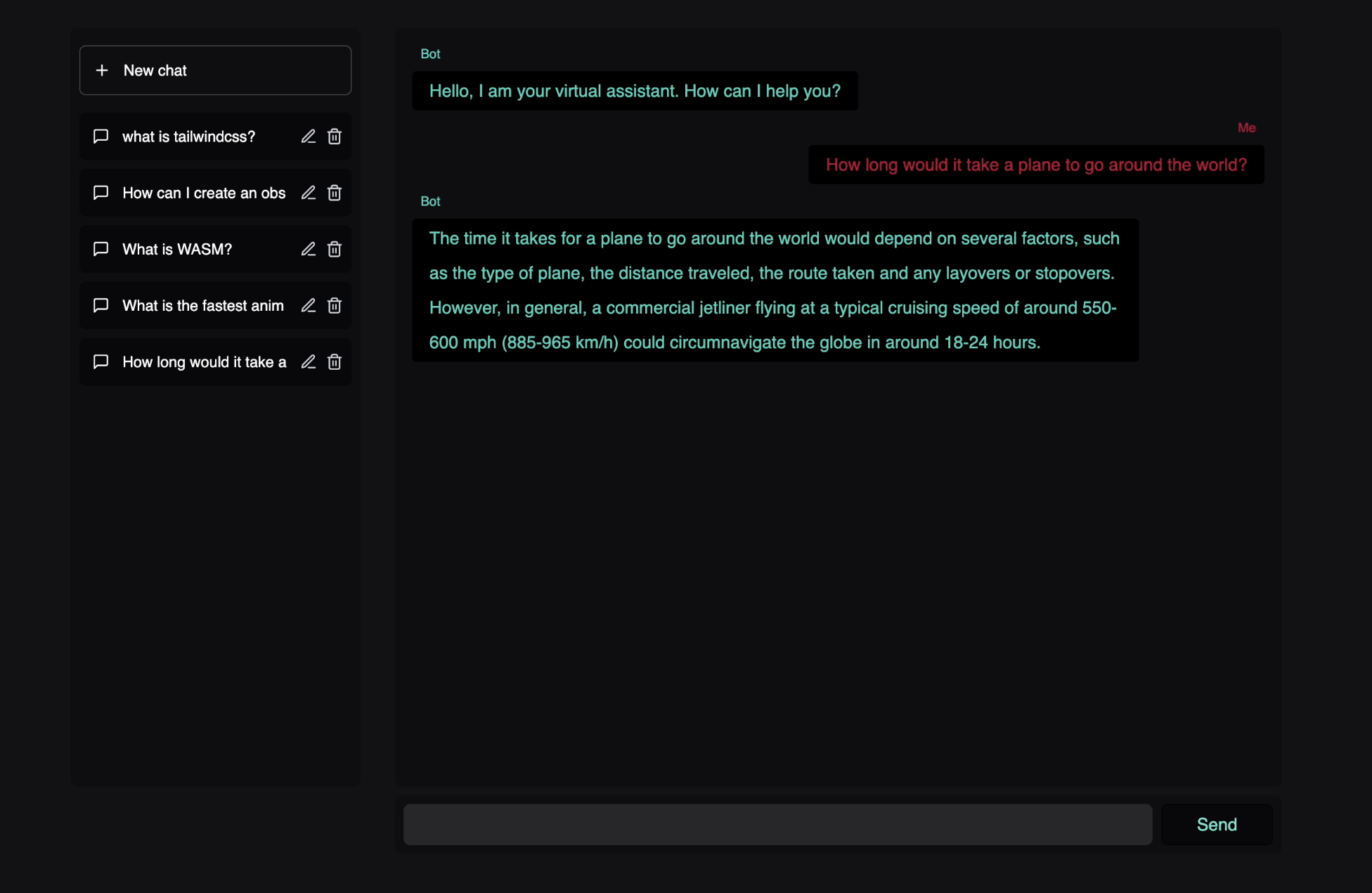
Task: Click the bot's greeting message bubble
Action: tap(635, 91)
